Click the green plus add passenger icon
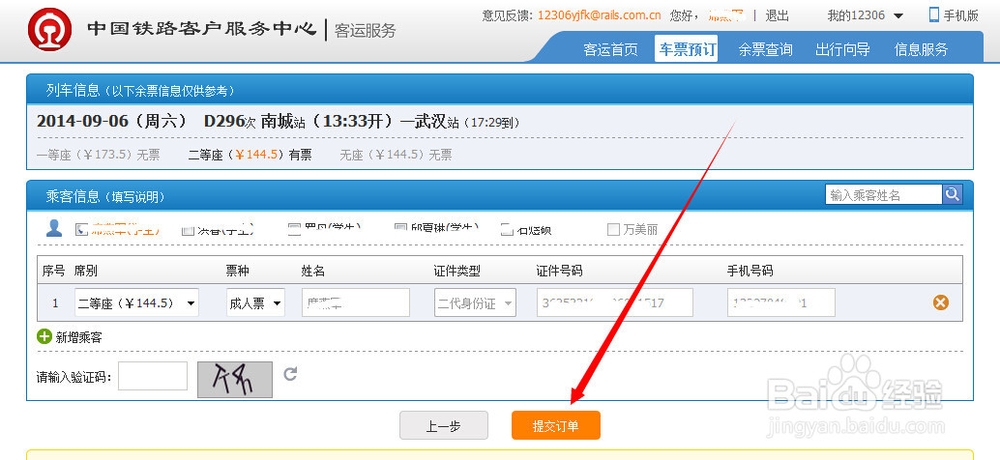The height and width of the screenshot is (460, 1000). pos(44,336)
